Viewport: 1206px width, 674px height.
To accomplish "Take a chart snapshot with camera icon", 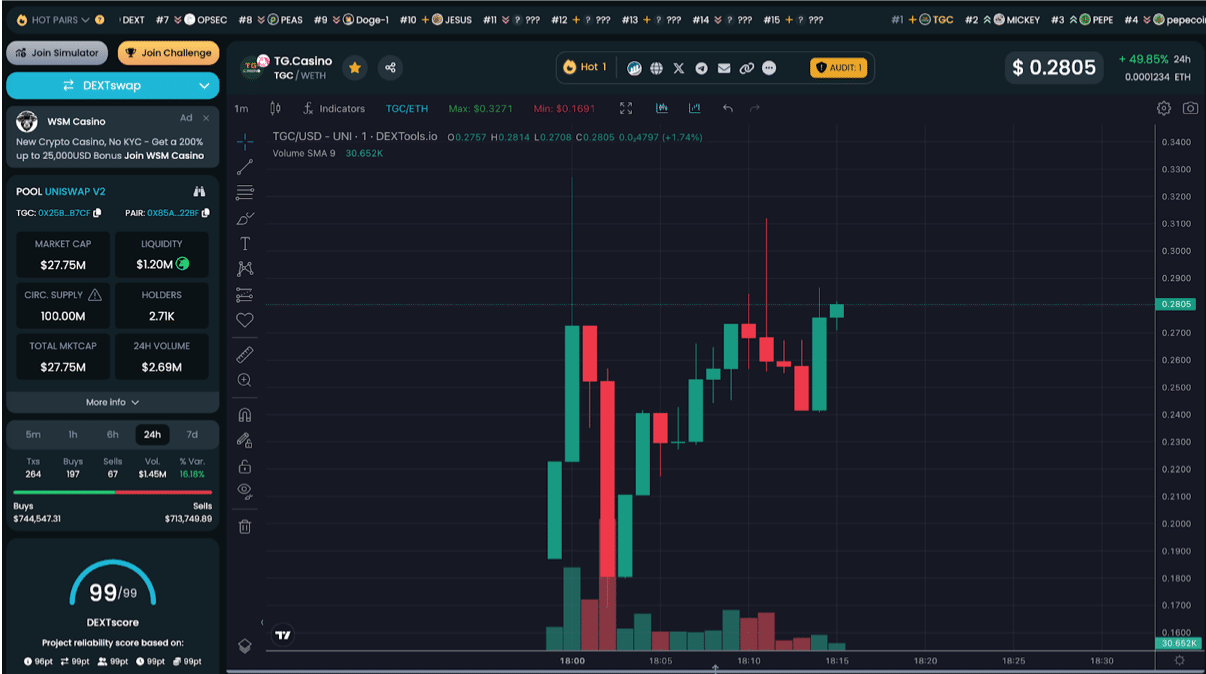I will (1190, 108).
